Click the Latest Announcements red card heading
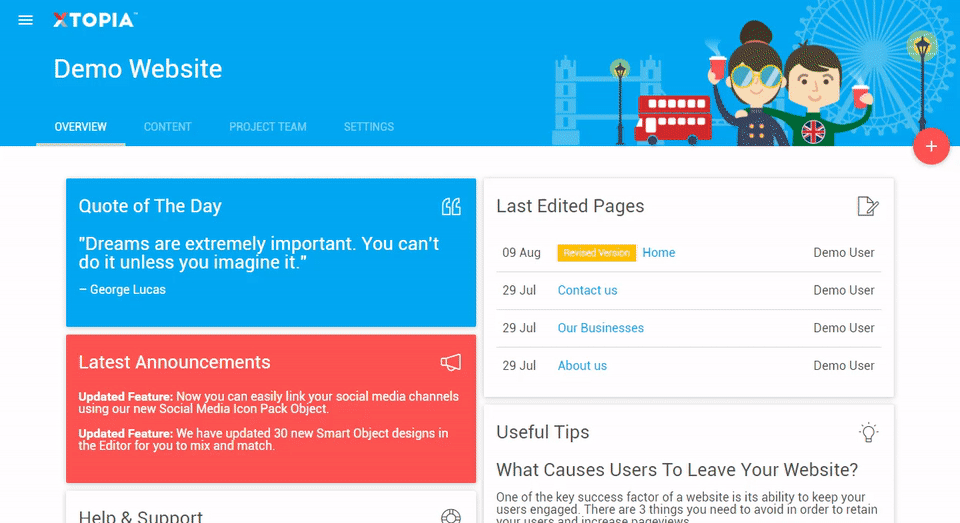This screenshot has height=523, width=960. point(174,362)
